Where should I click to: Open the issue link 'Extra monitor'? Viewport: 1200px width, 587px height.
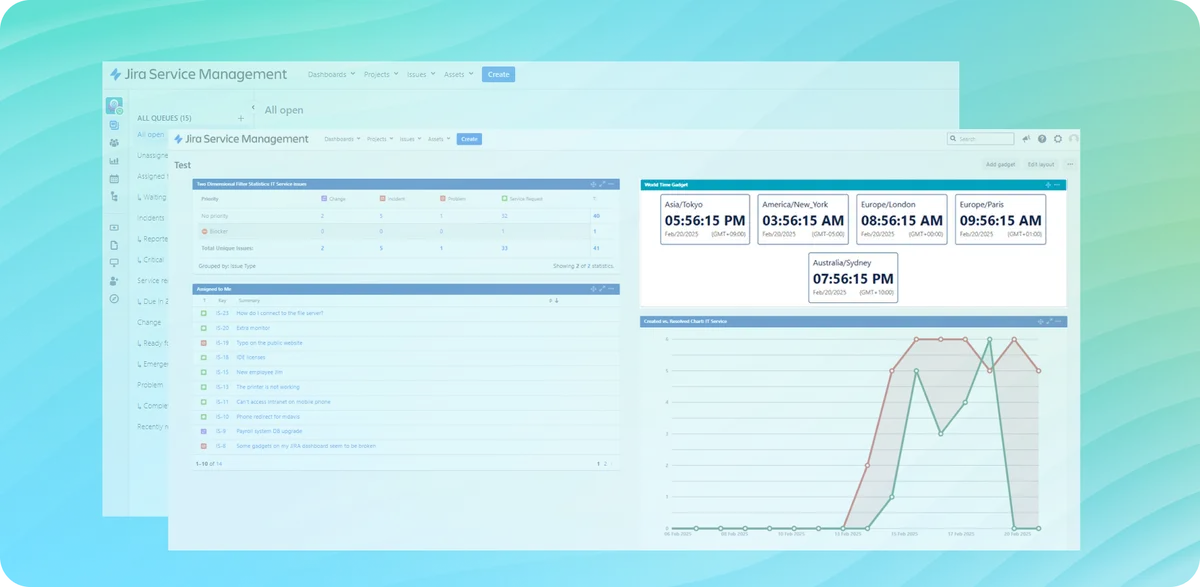tap(253, 328)
